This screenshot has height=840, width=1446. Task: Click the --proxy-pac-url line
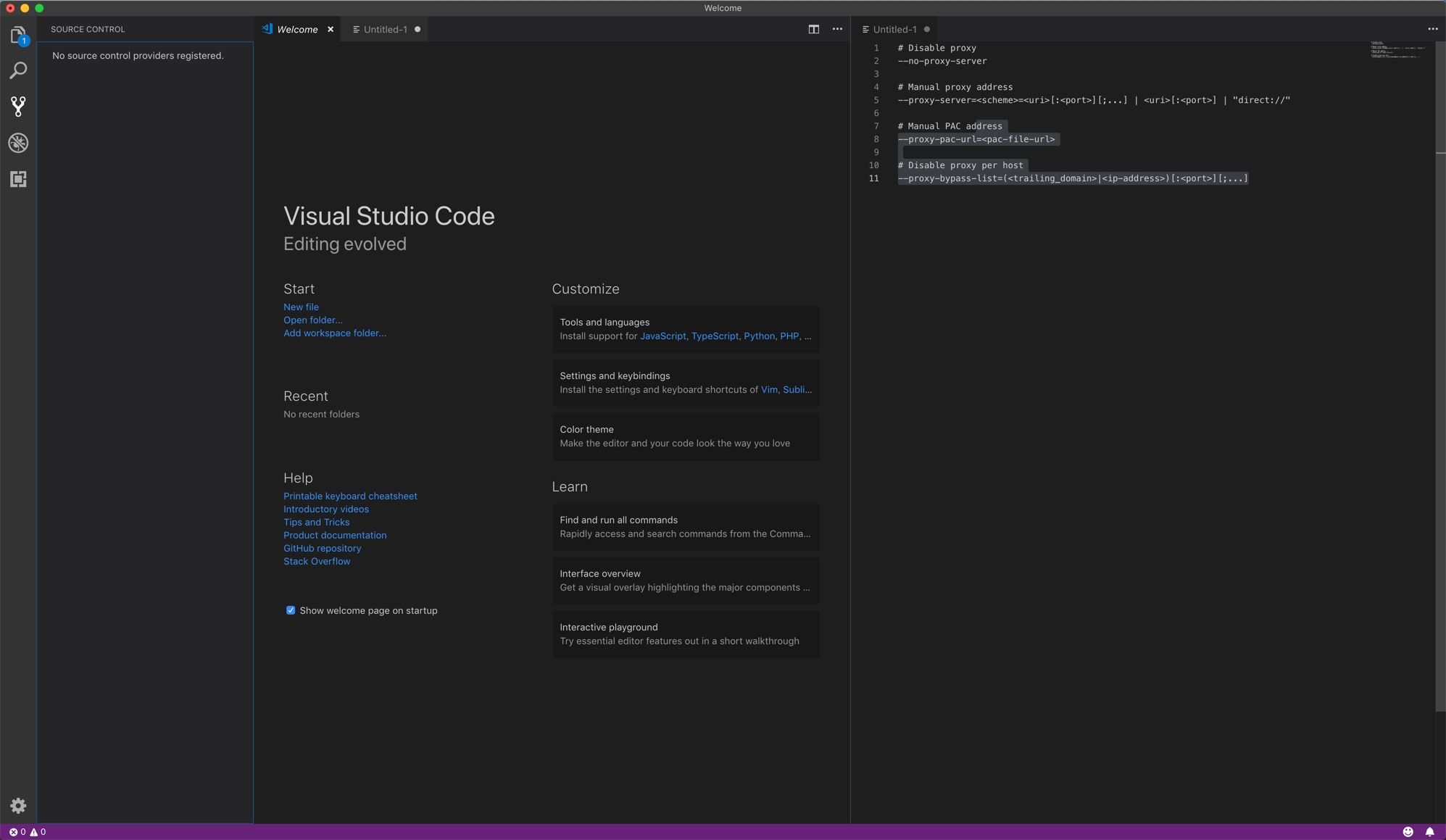976,139
